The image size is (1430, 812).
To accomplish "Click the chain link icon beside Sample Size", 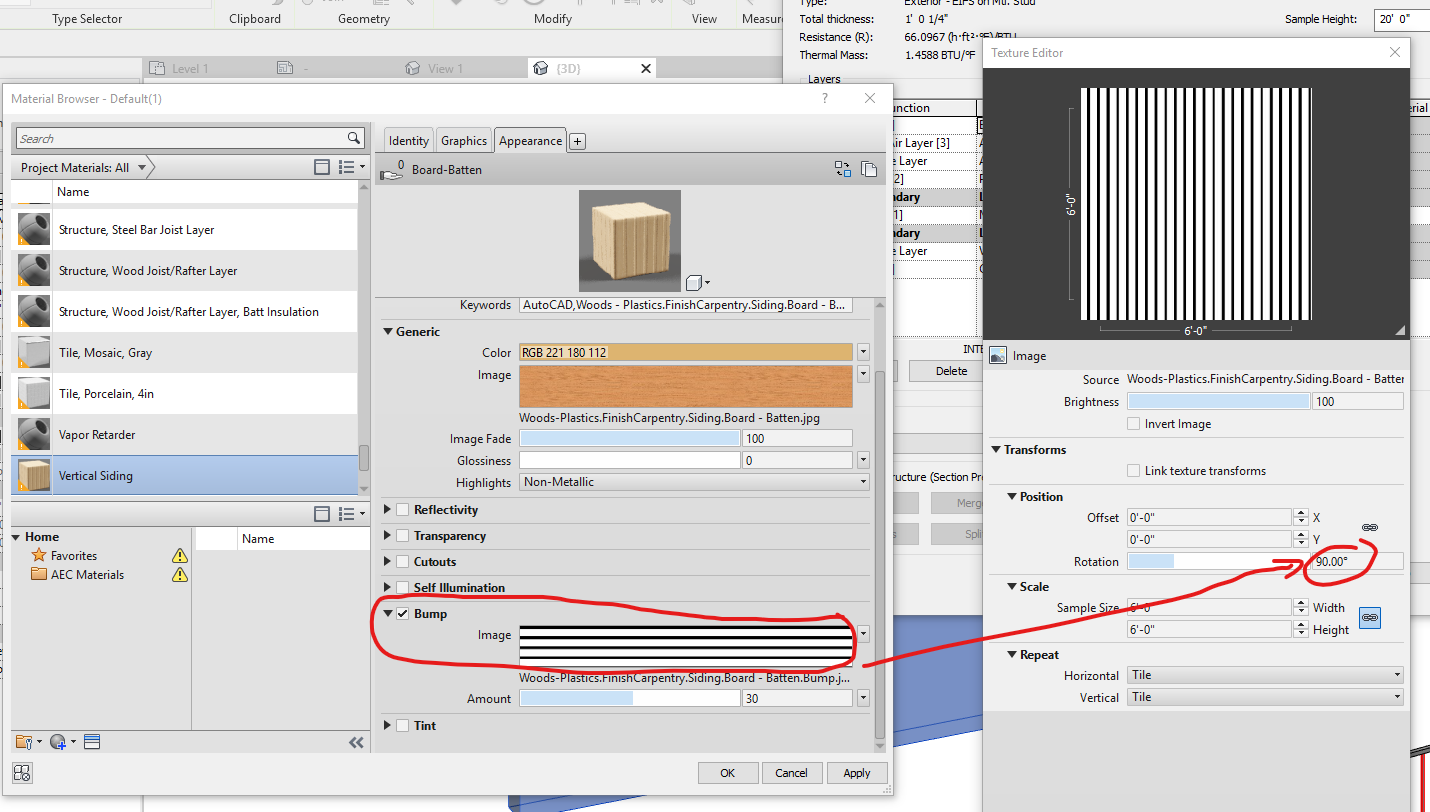I will point(1369,618).
